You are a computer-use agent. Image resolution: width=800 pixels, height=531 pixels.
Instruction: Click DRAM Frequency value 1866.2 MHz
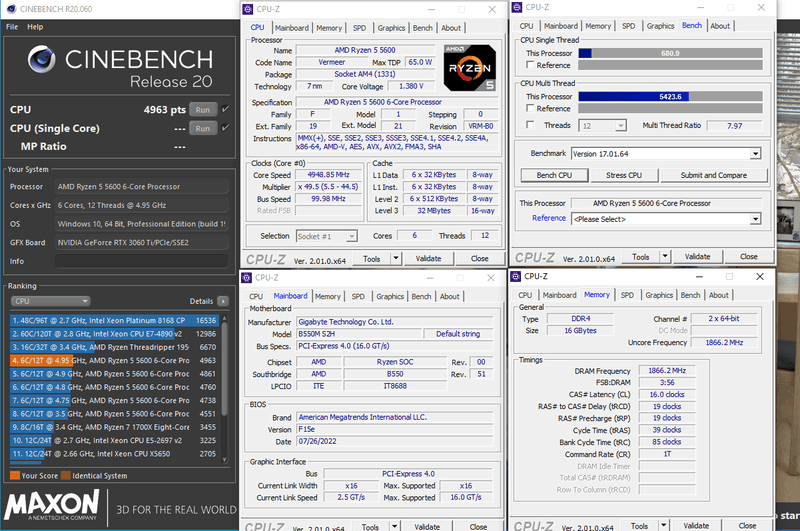(667, 370)
